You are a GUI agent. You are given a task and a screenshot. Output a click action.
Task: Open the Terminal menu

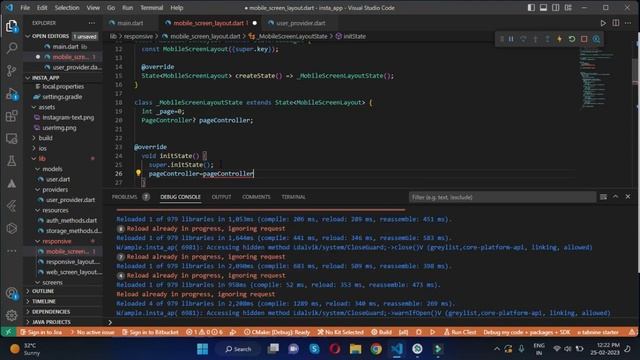151,8
